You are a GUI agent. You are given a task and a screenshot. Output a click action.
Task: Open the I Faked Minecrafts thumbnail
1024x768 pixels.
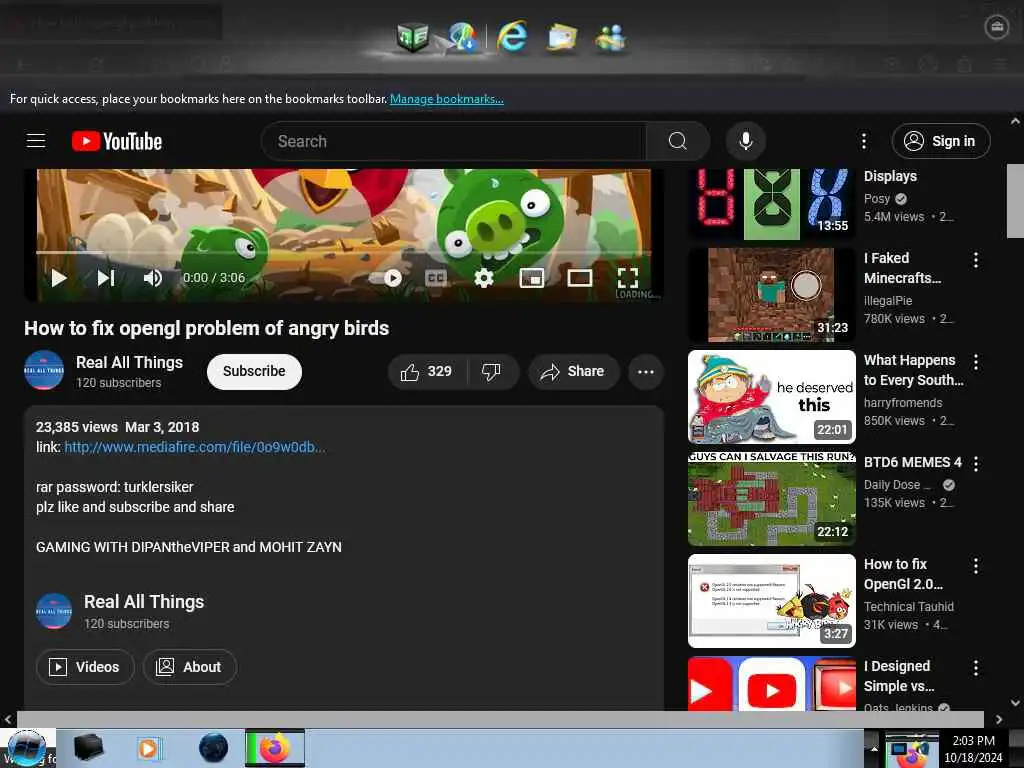tap(771, 295)
